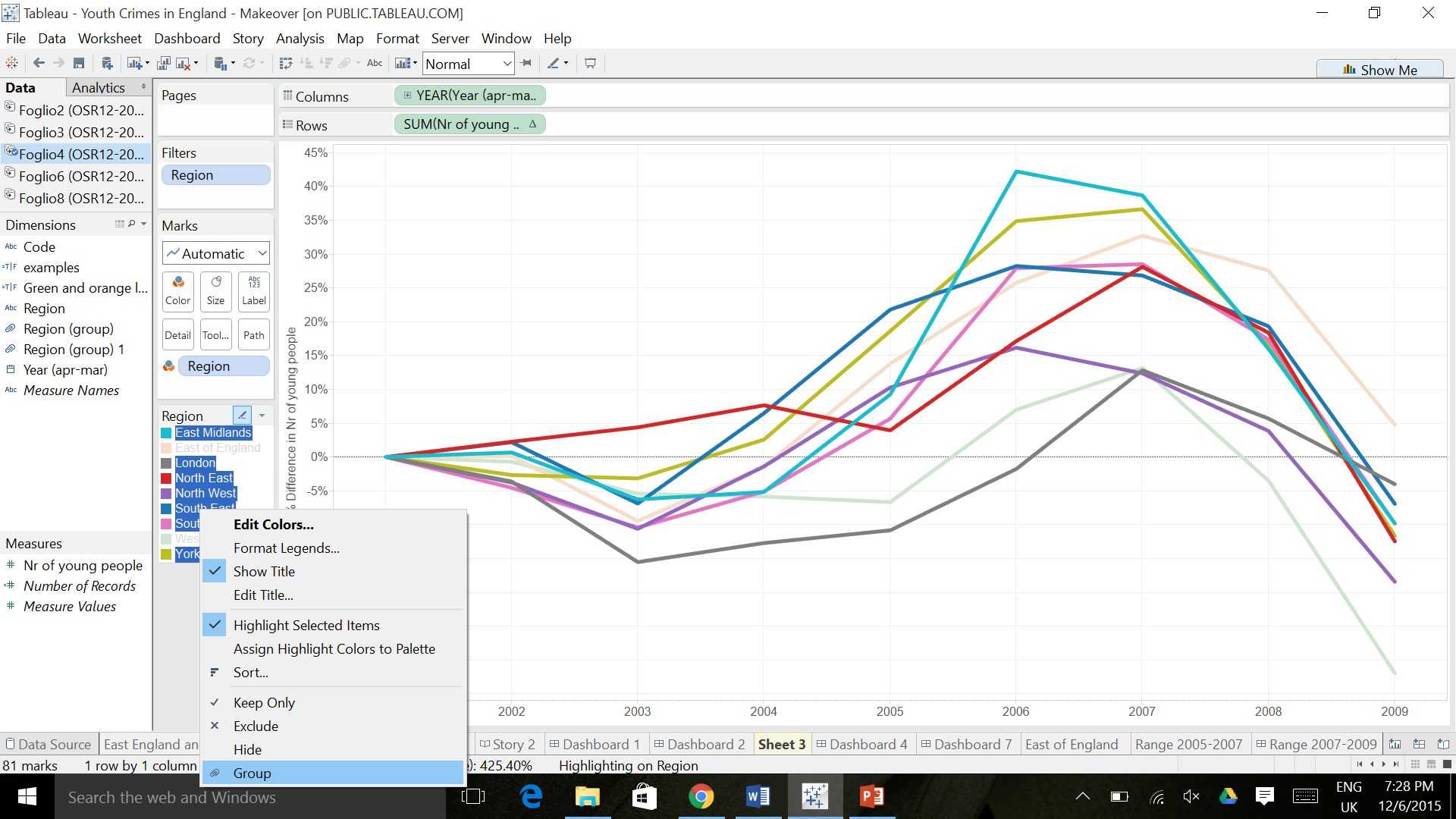Open Tableau app from the taskbar
The height and width of the screenshot is (819, 1456).
click(815, 796)
